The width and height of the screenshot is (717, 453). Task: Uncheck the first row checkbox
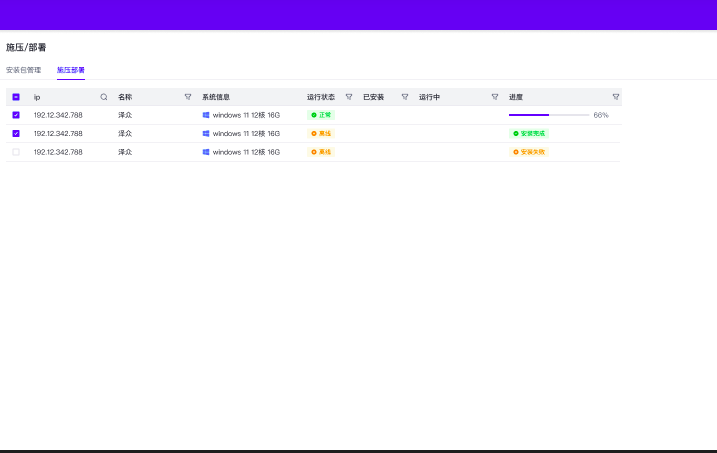point(16,115)
